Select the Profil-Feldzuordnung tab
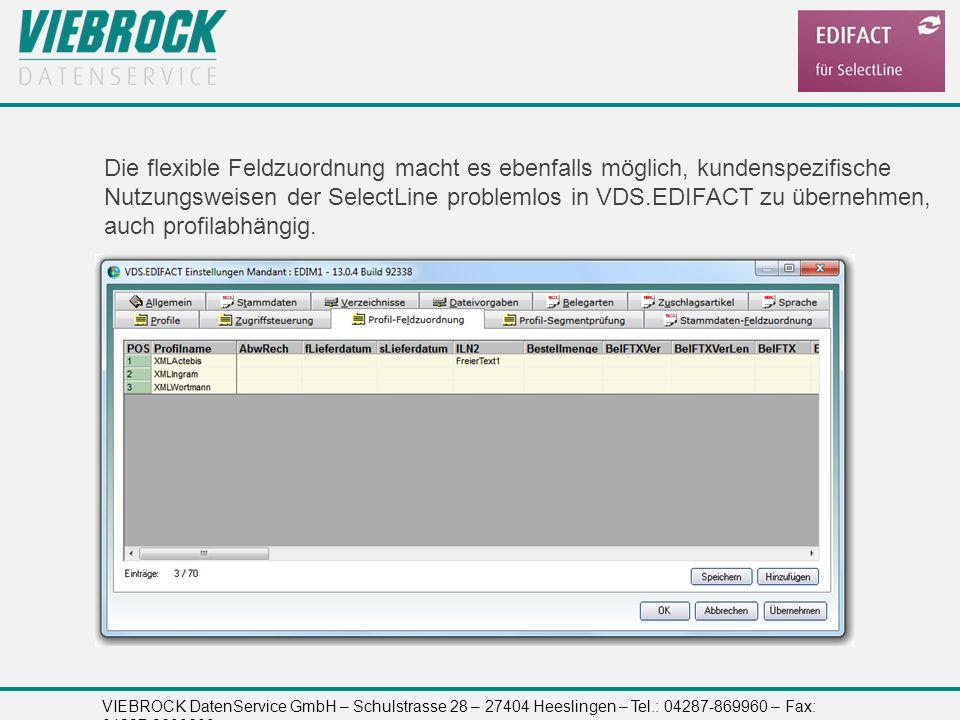Screen dimensions: 960x720 [x=408, y=320]
